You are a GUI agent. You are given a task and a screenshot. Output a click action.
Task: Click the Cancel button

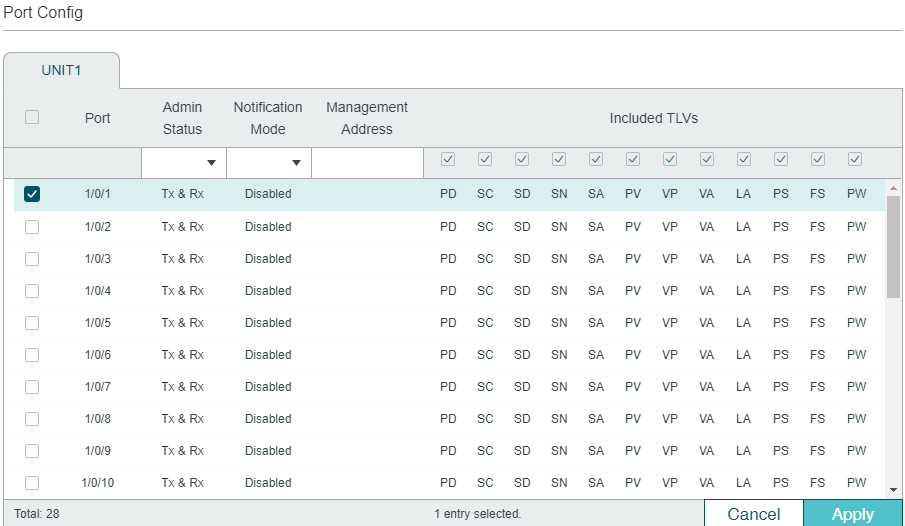[x=754, y=513]
